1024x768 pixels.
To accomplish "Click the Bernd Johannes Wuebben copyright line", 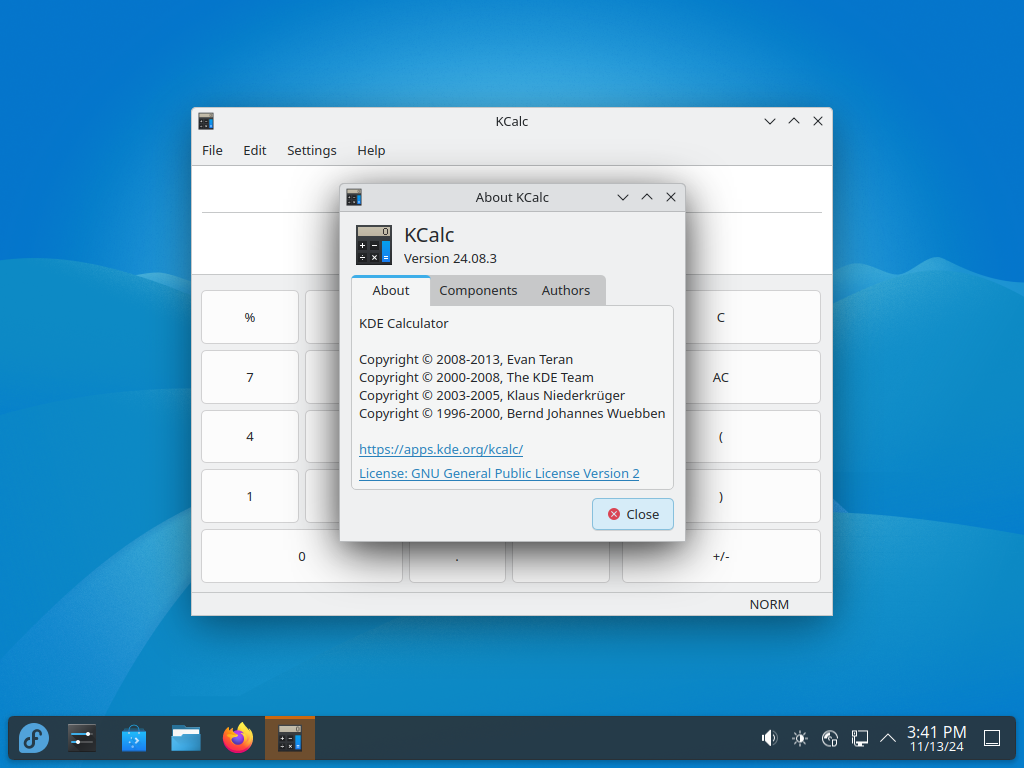I will 512,413.
